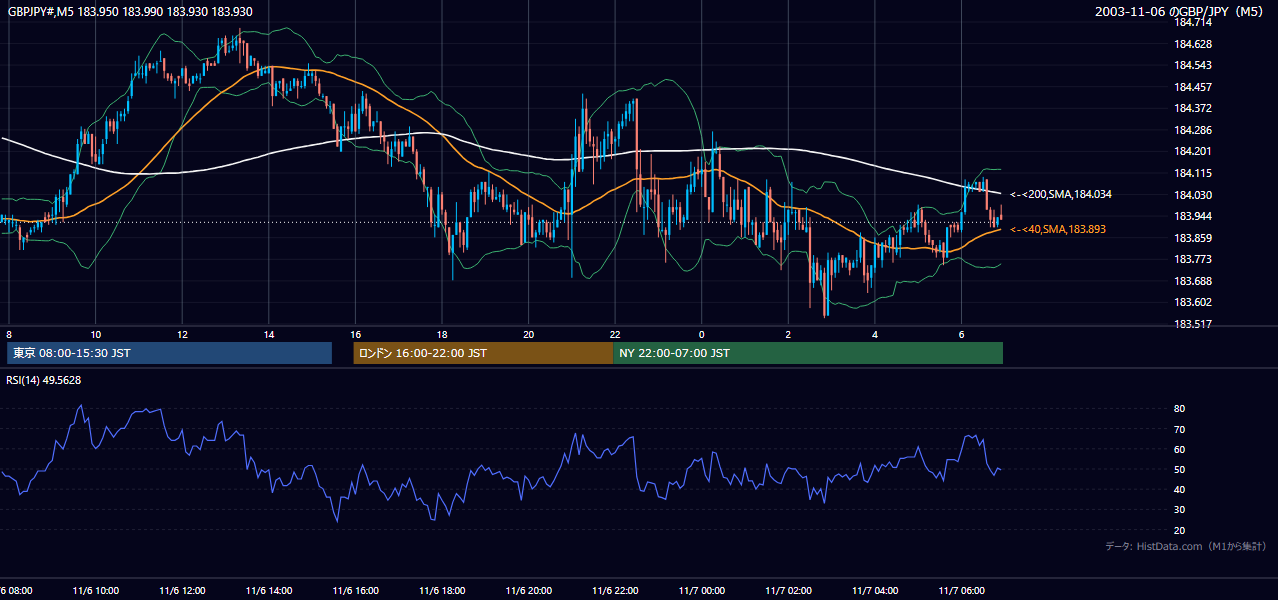Click RSI level 20 on the axis
The image size is (1278, 600).
(1180, 530)
